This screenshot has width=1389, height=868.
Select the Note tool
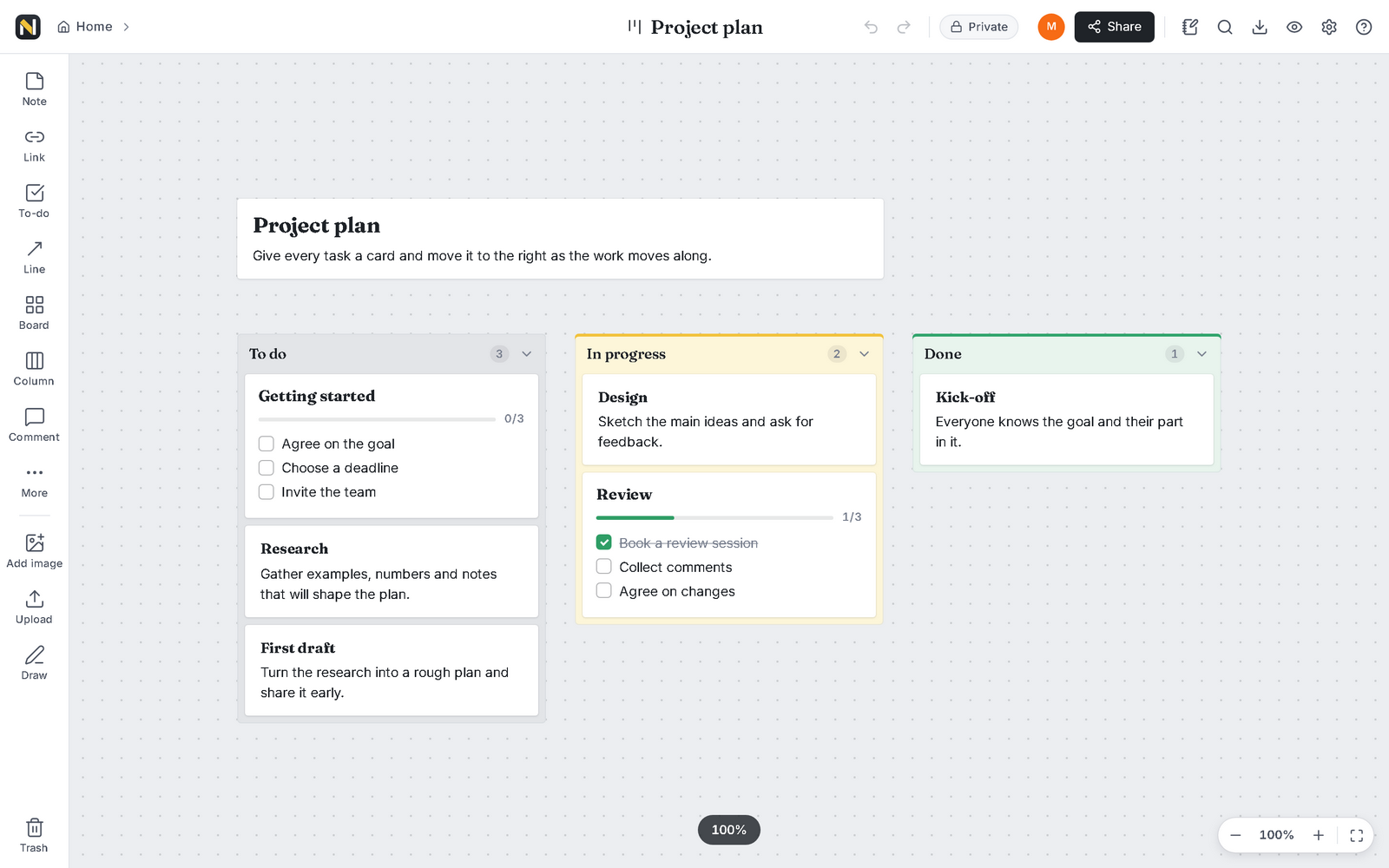pyautogui.click(x=35, y=89)
